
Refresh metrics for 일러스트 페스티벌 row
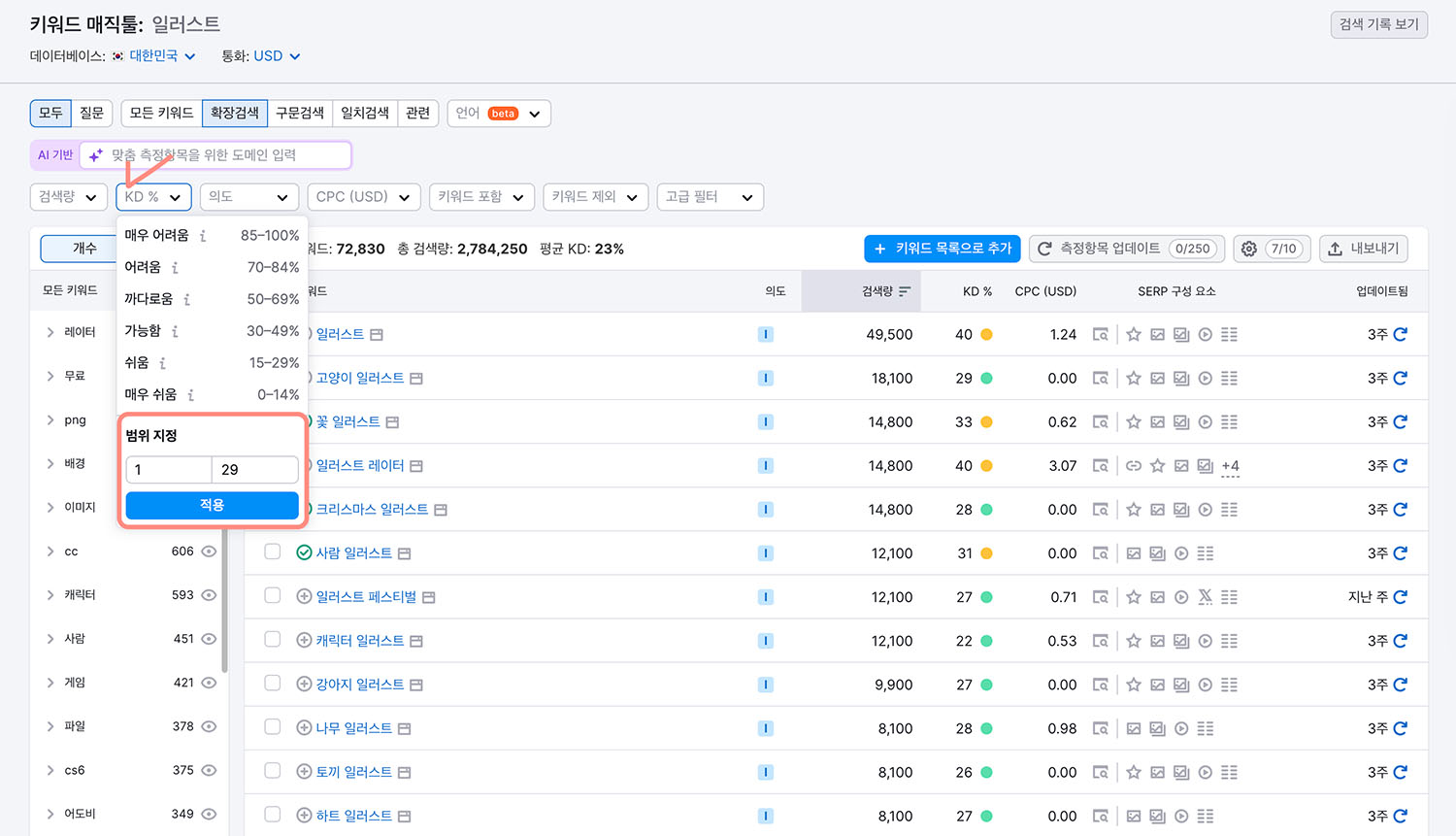[1400, 597]
